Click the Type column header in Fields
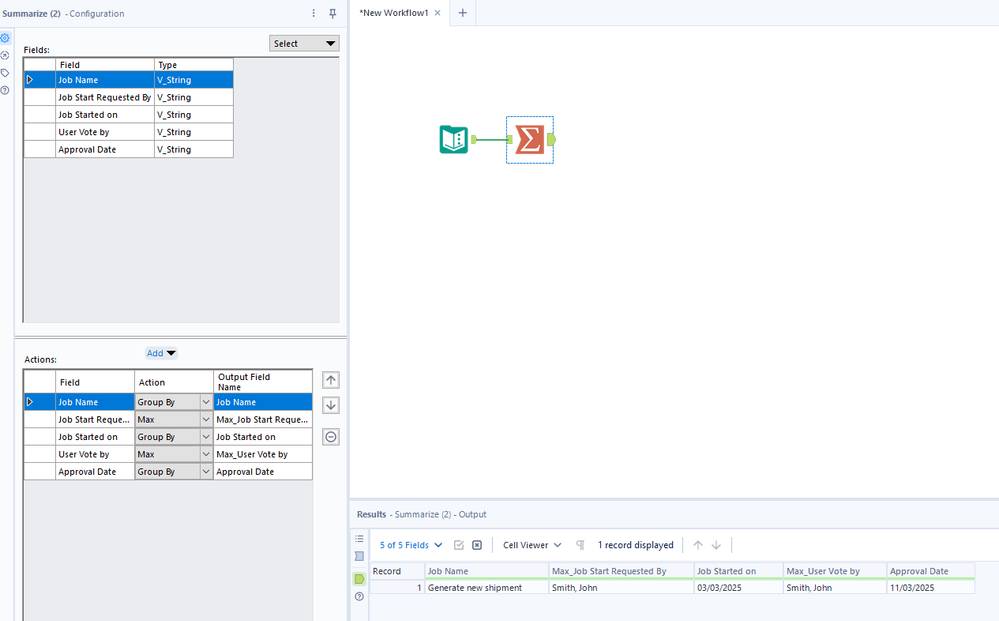This screenshot has height=621, width=999. [x=194, y=65]
